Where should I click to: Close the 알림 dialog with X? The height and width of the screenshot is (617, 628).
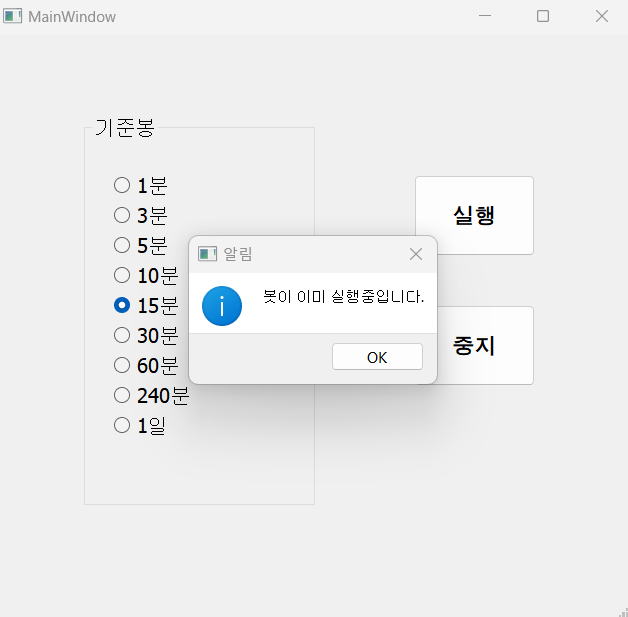416,254
